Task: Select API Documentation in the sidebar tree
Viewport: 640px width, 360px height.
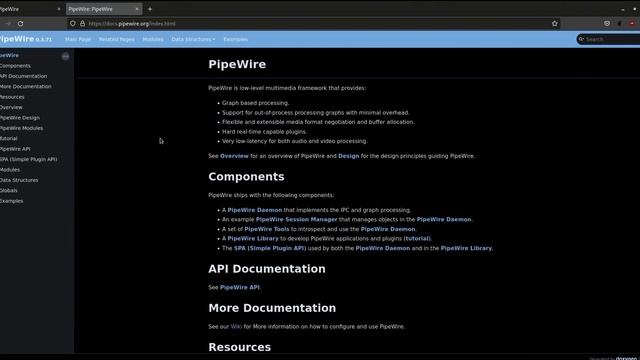Action: tap(23, 76)
